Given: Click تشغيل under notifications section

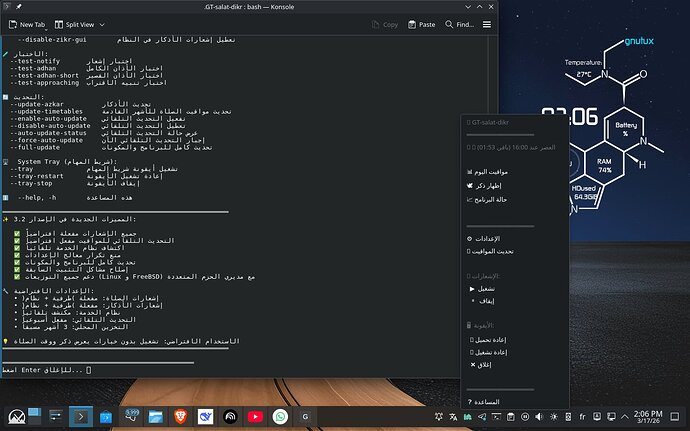Looking at the screenshot, I should tap(482, 289).
